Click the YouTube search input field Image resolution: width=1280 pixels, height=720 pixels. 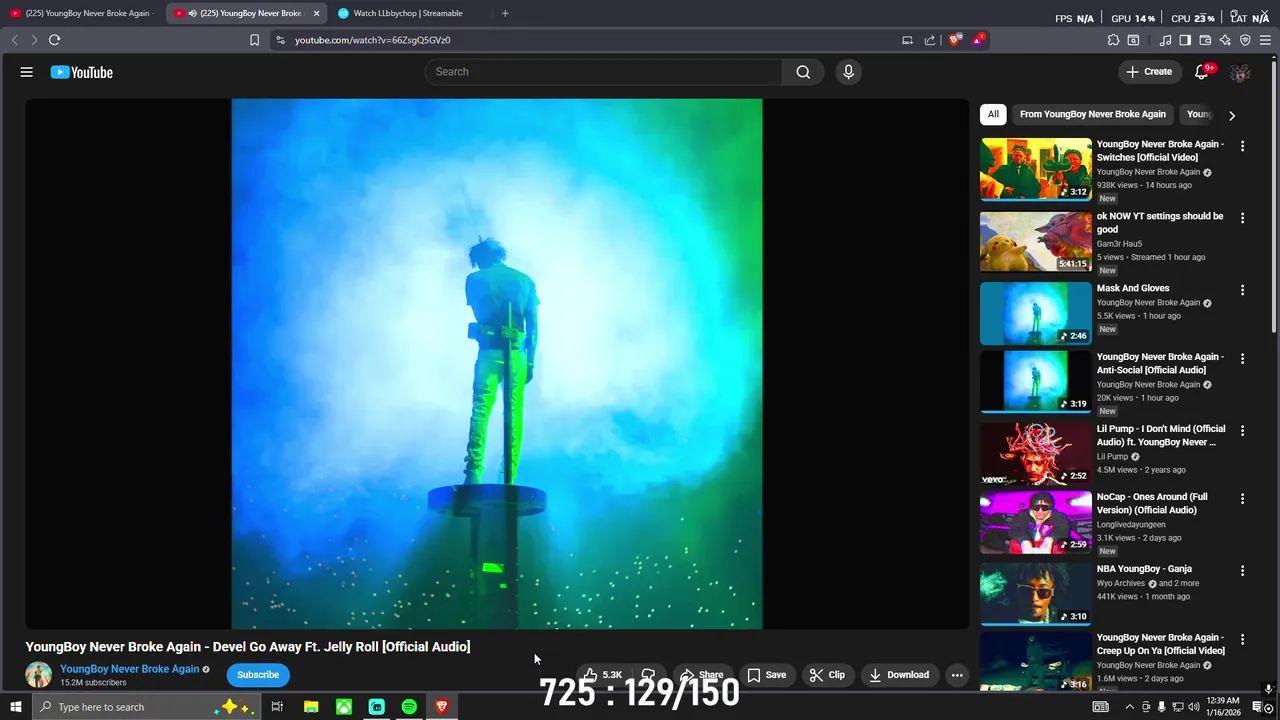coord(603,72)
